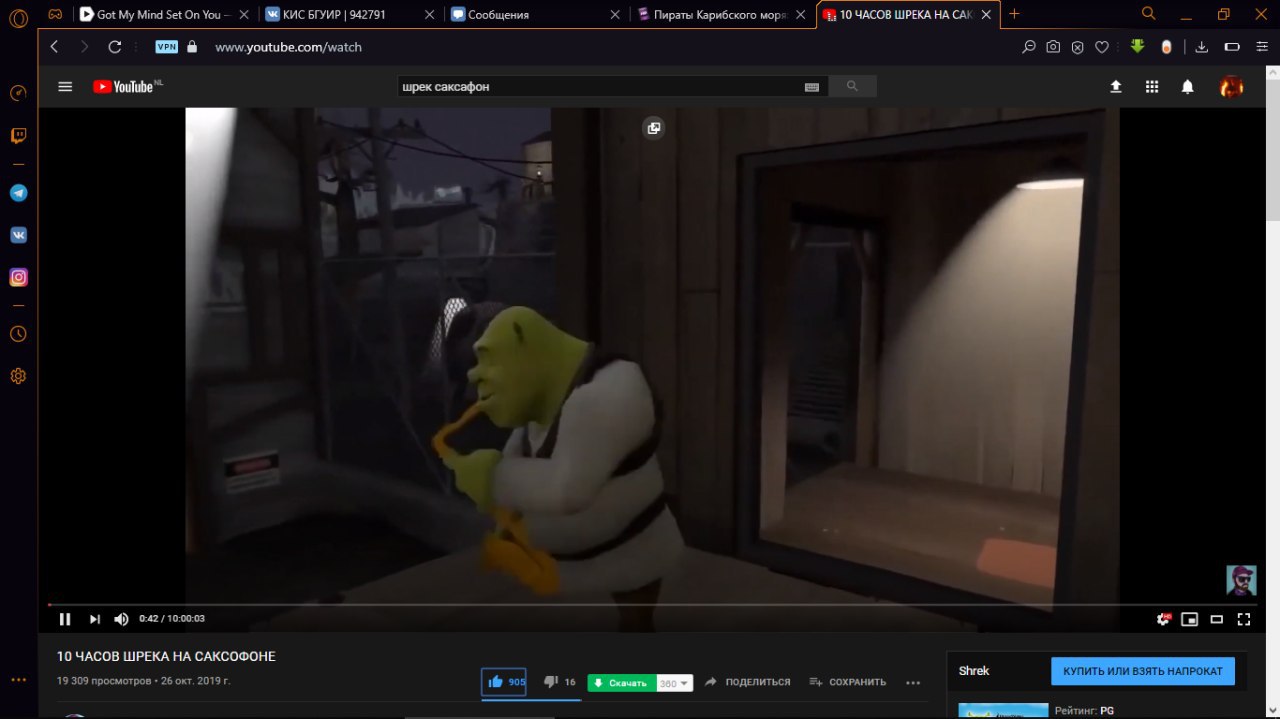The width and height of the screenshot is (1280, 719).
Task: Open YouTube guide hamburger menu
Action: pos(65,87)
